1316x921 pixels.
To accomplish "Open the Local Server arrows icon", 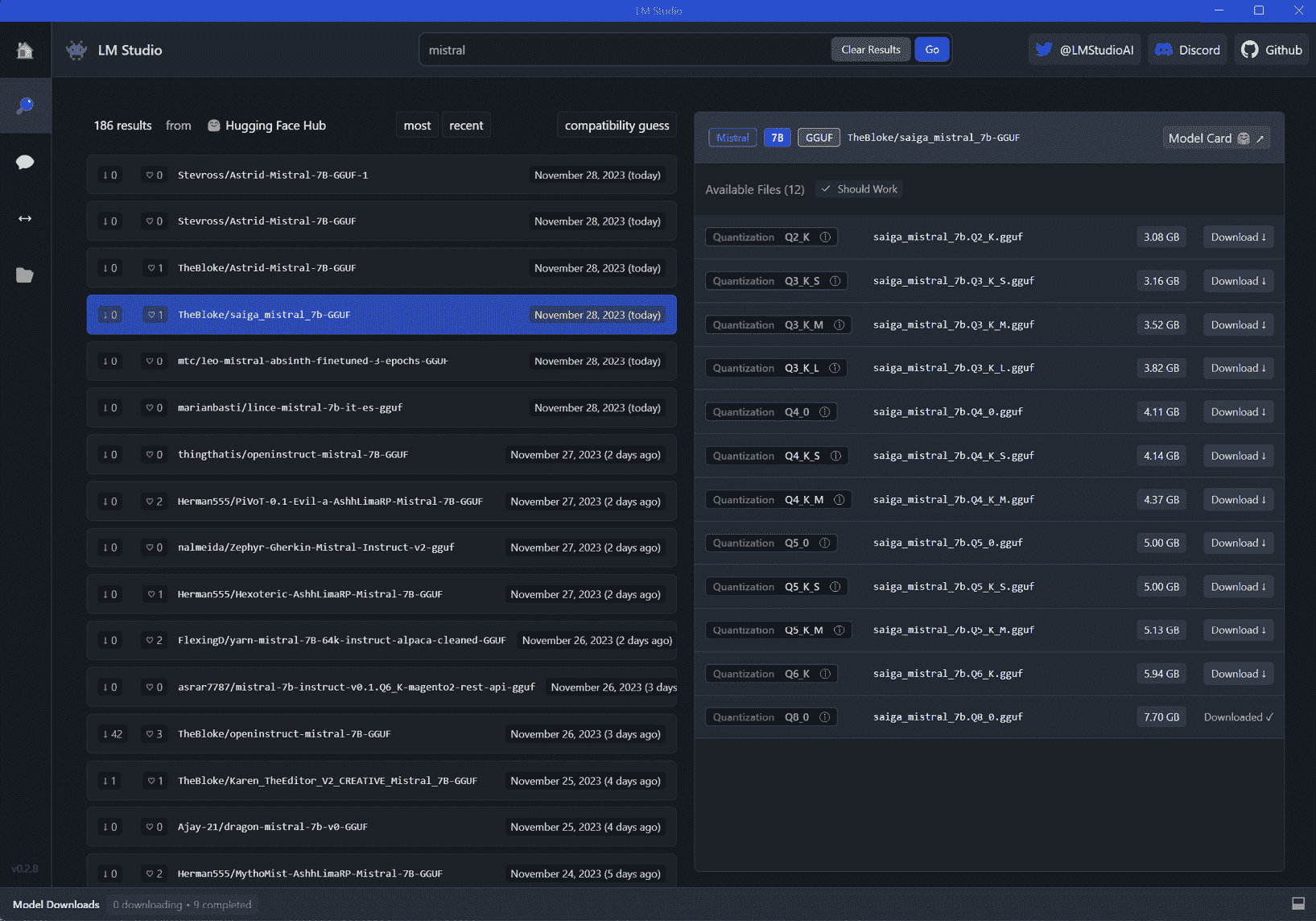I will 25,218.
